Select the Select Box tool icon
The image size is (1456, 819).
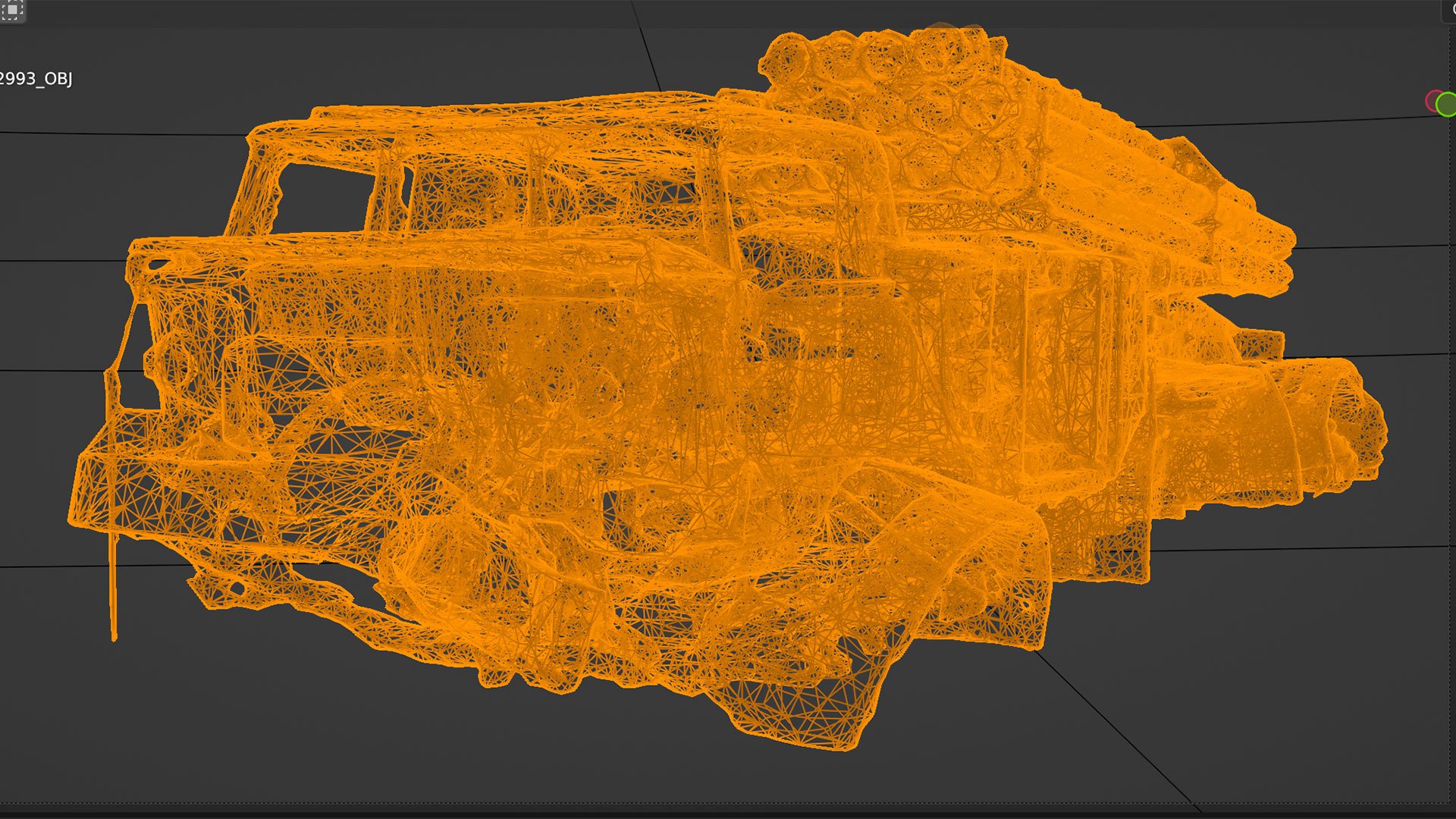point(12,10)
